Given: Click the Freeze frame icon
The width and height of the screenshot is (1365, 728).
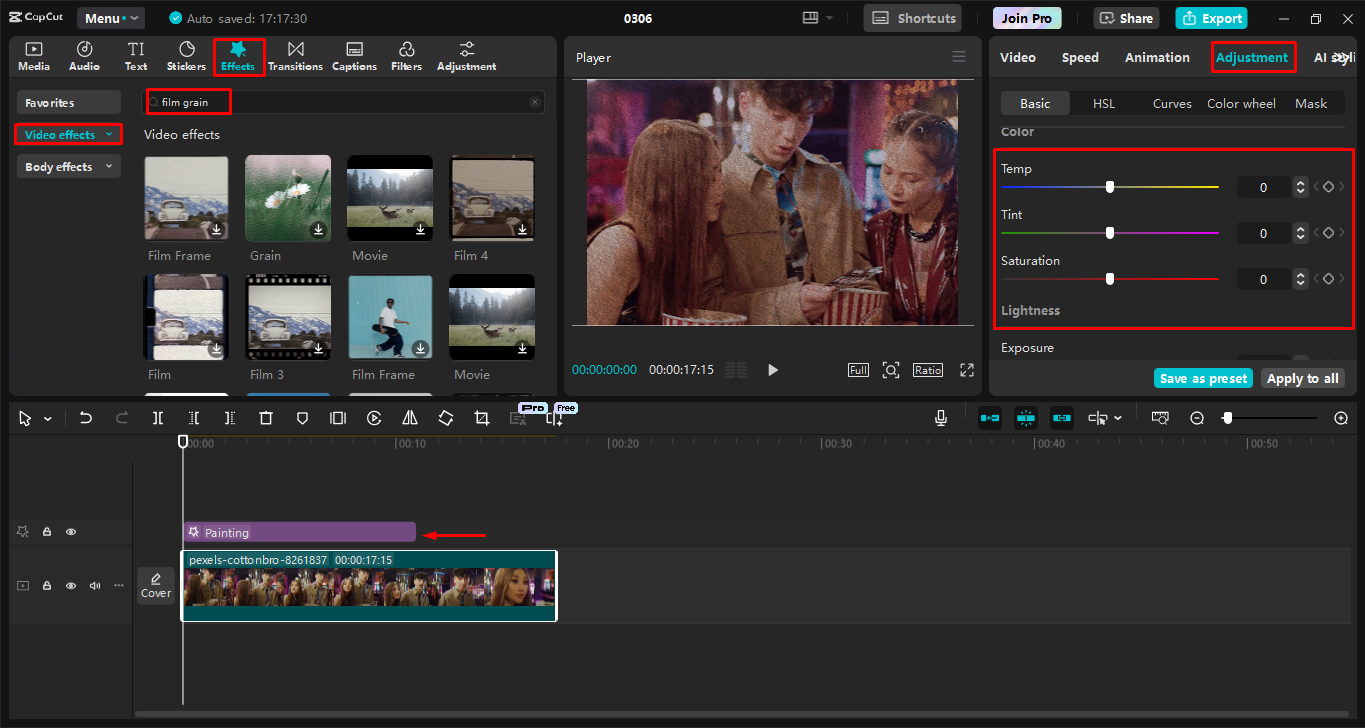Looking at the screenshot, I should click(338, 418).
